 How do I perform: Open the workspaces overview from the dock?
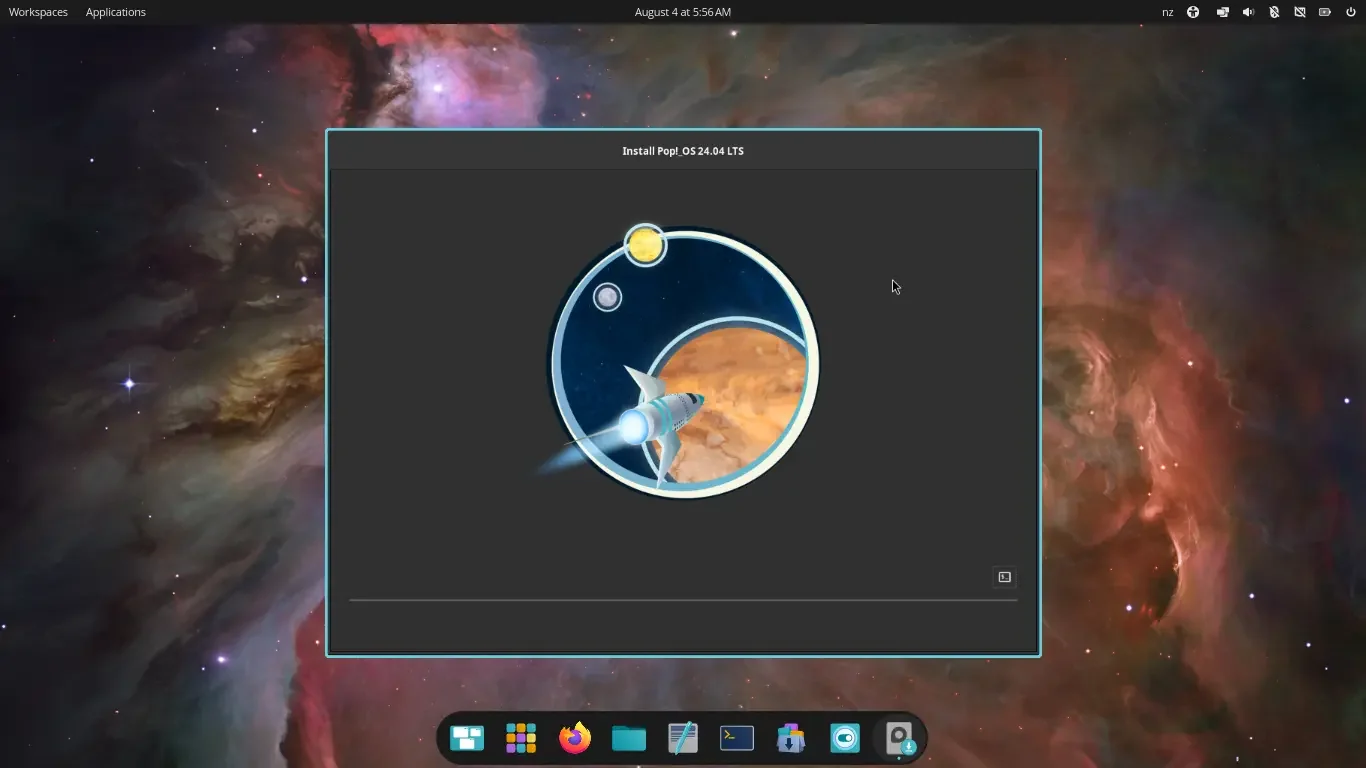[x=467, y=739]
